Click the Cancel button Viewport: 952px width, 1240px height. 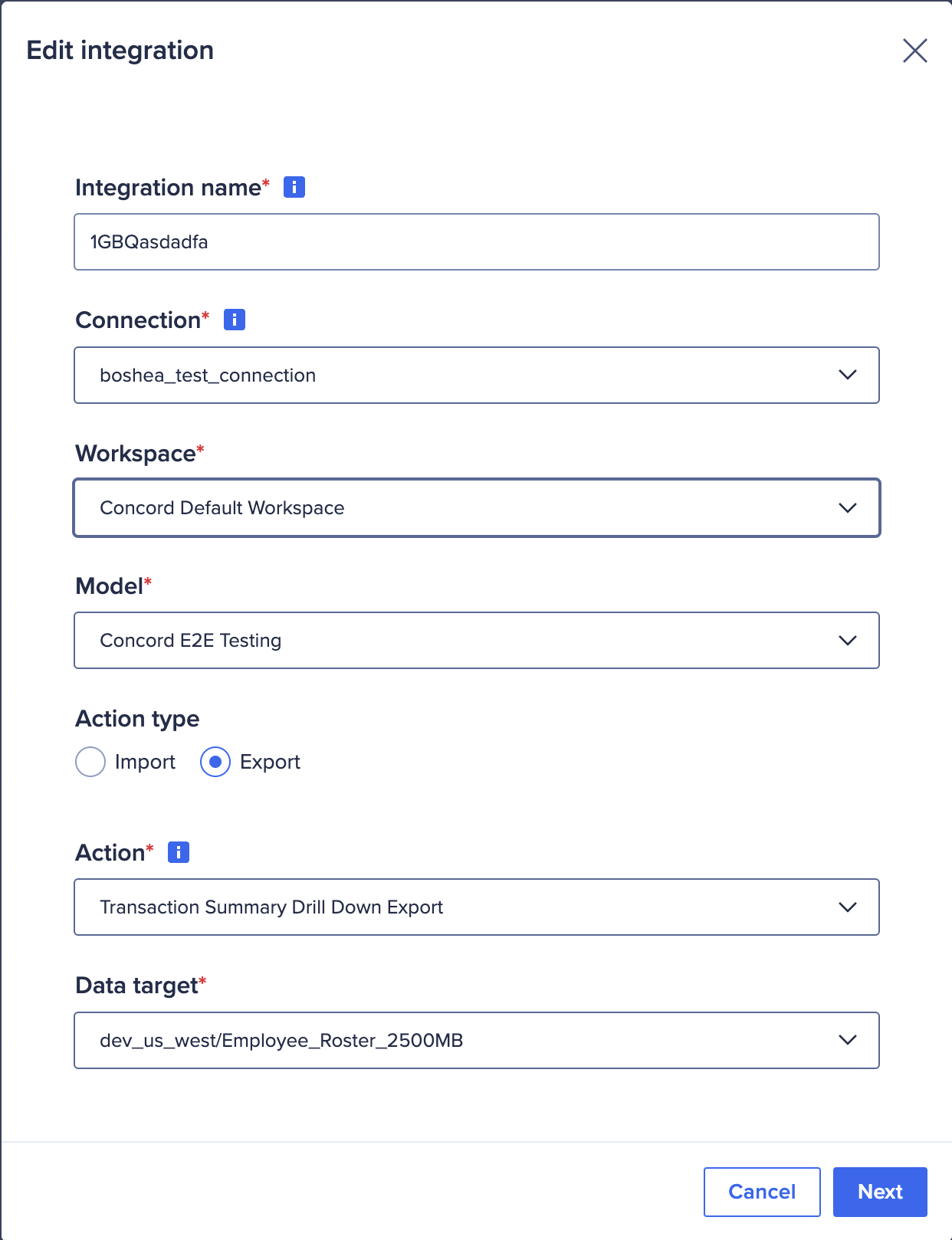click(761, 1192)
